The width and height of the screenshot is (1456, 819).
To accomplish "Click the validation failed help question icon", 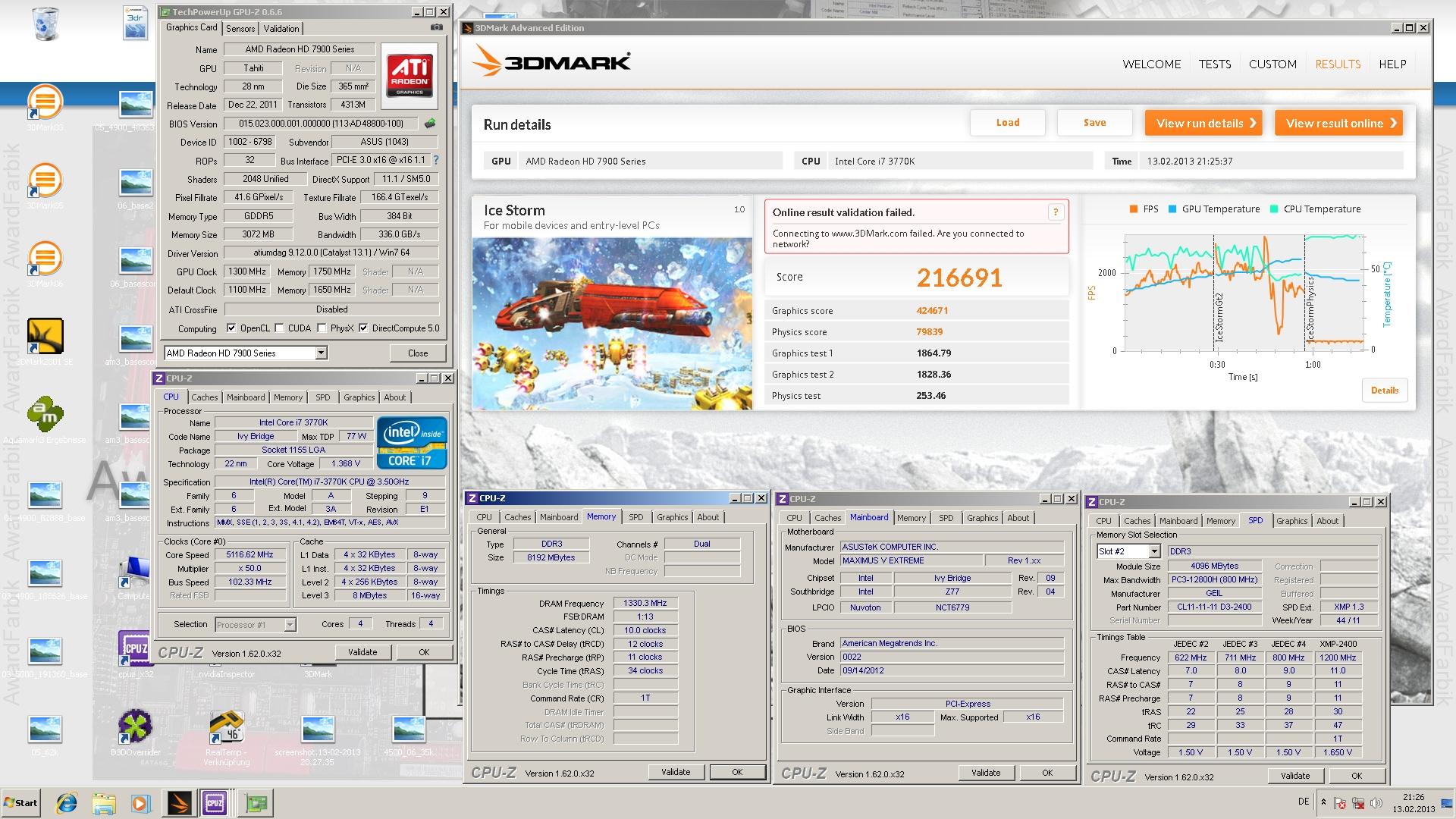I will (x=1055, y=212).
